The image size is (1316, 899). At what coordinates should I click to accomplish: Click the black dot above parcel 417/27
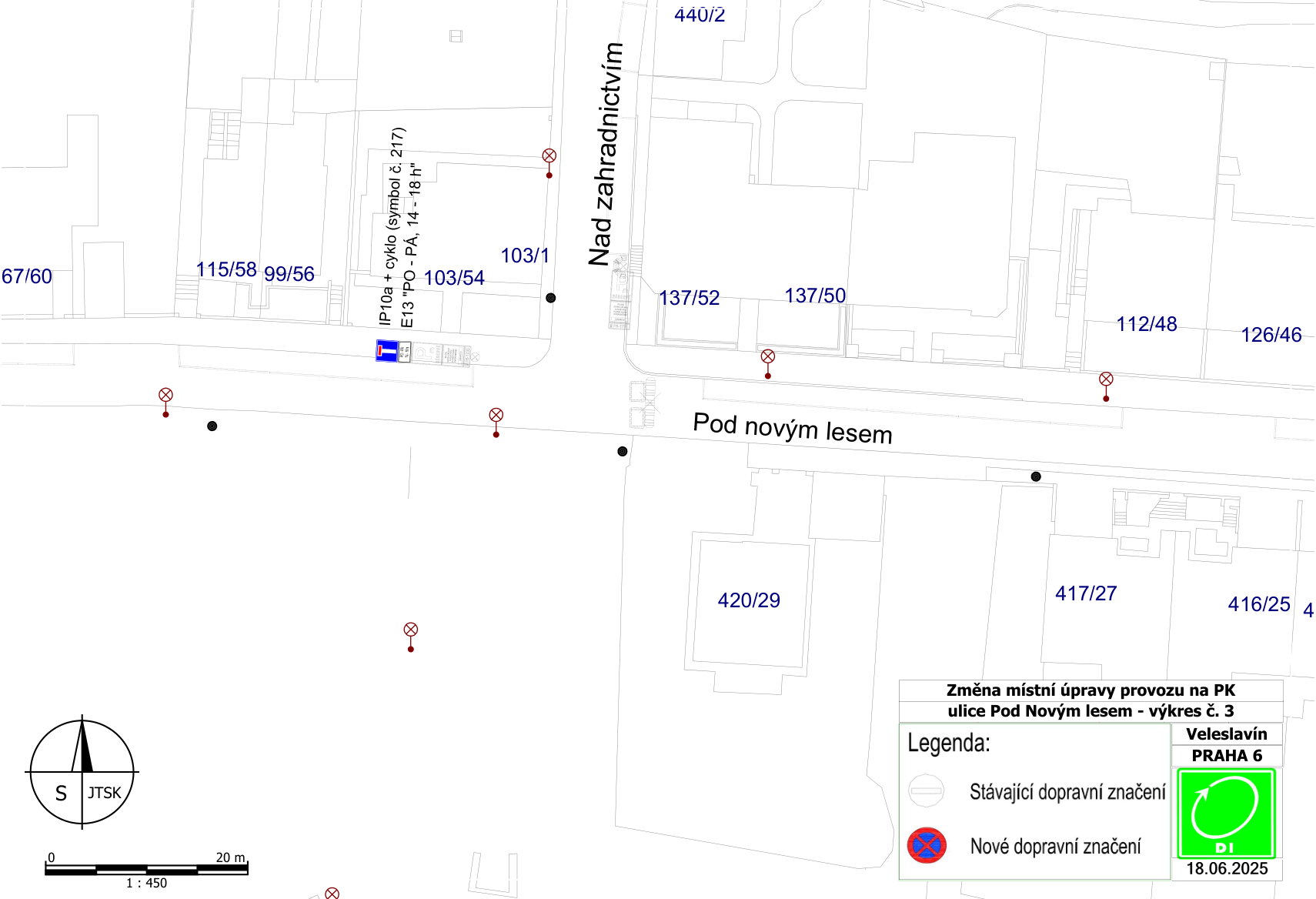coord(1036,477)
